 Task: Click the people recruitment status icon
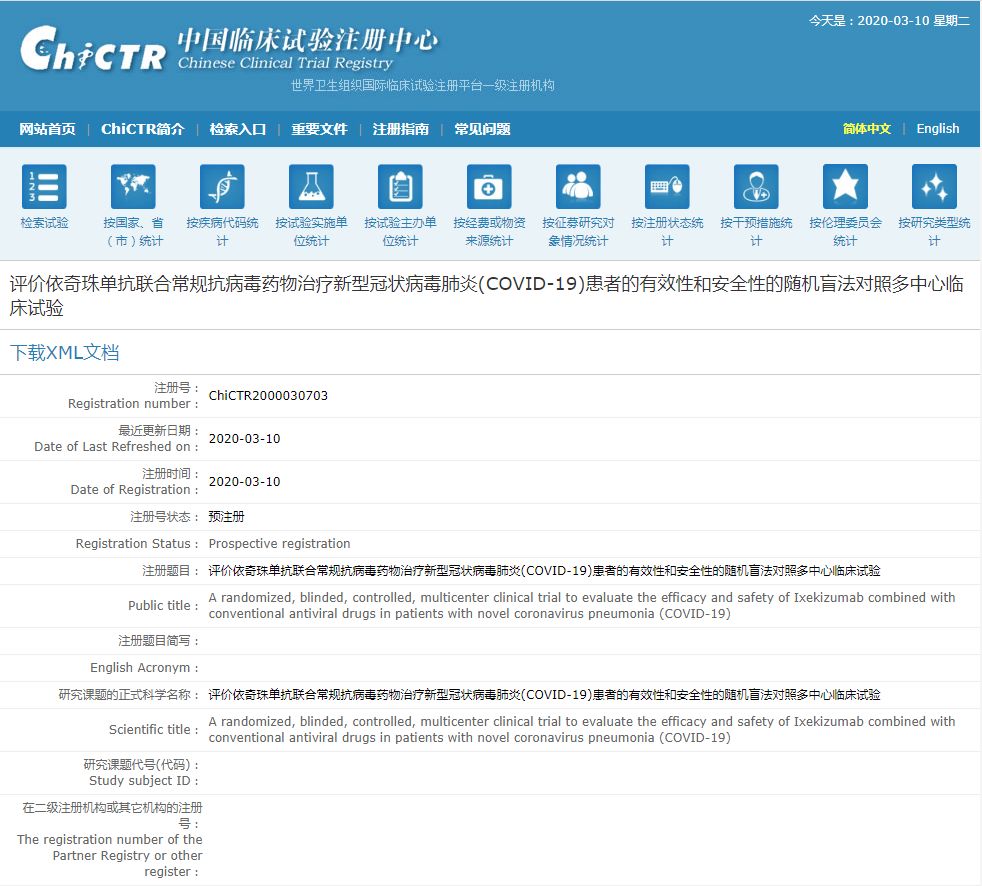pos(578,187)
